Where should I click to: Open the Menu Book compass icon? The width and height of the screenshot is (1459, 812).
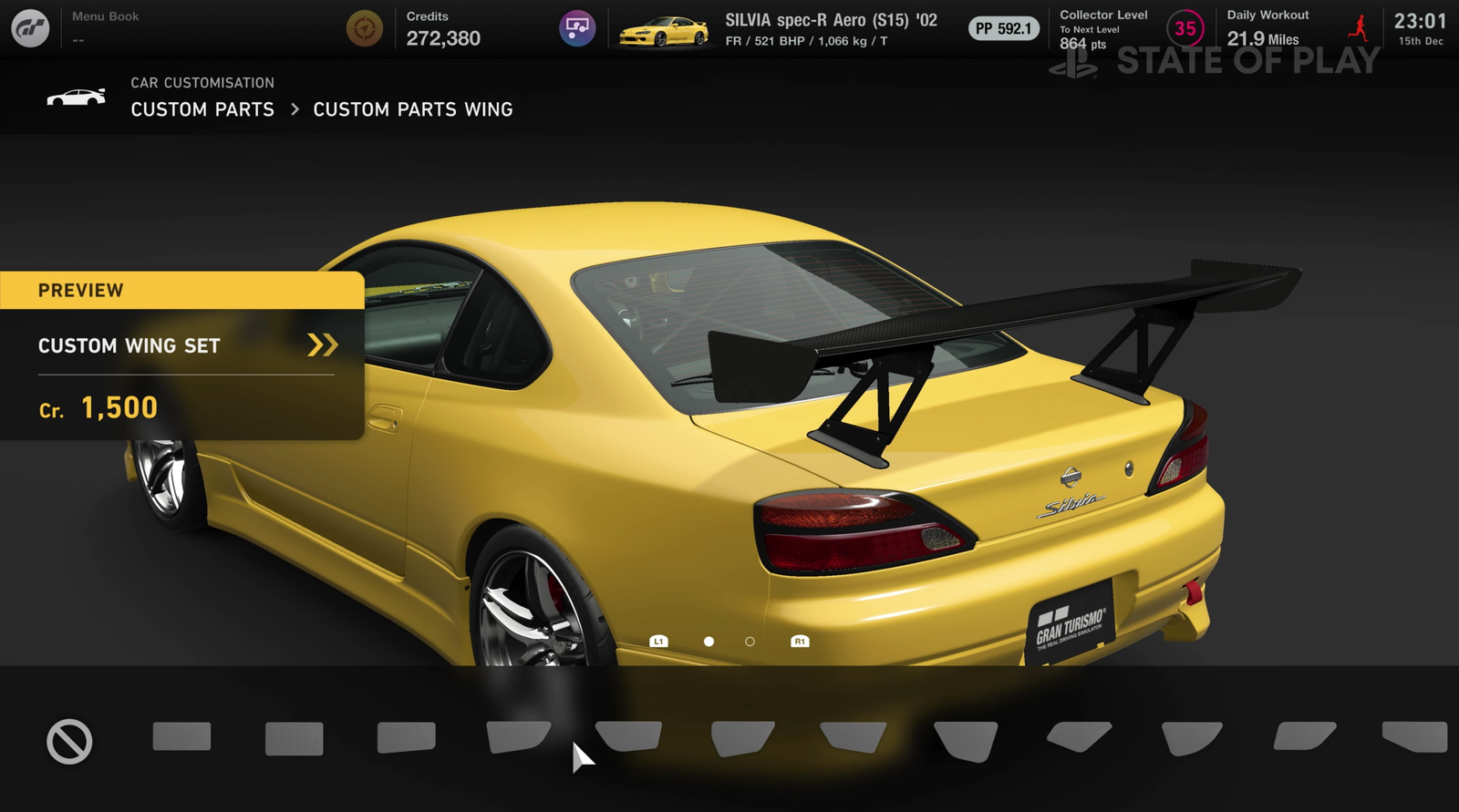[364, 29]
